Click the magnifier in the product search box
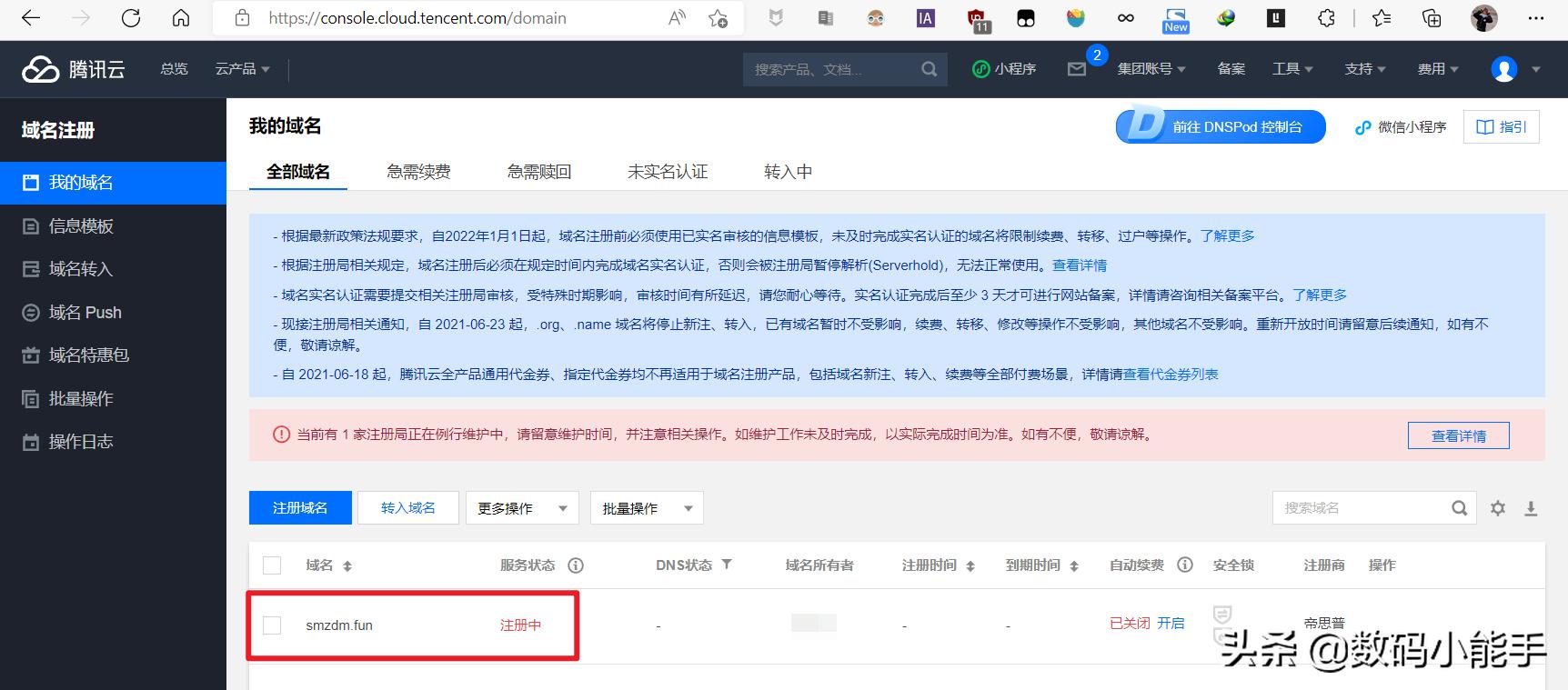The image size is (1568, 690). 929,69
